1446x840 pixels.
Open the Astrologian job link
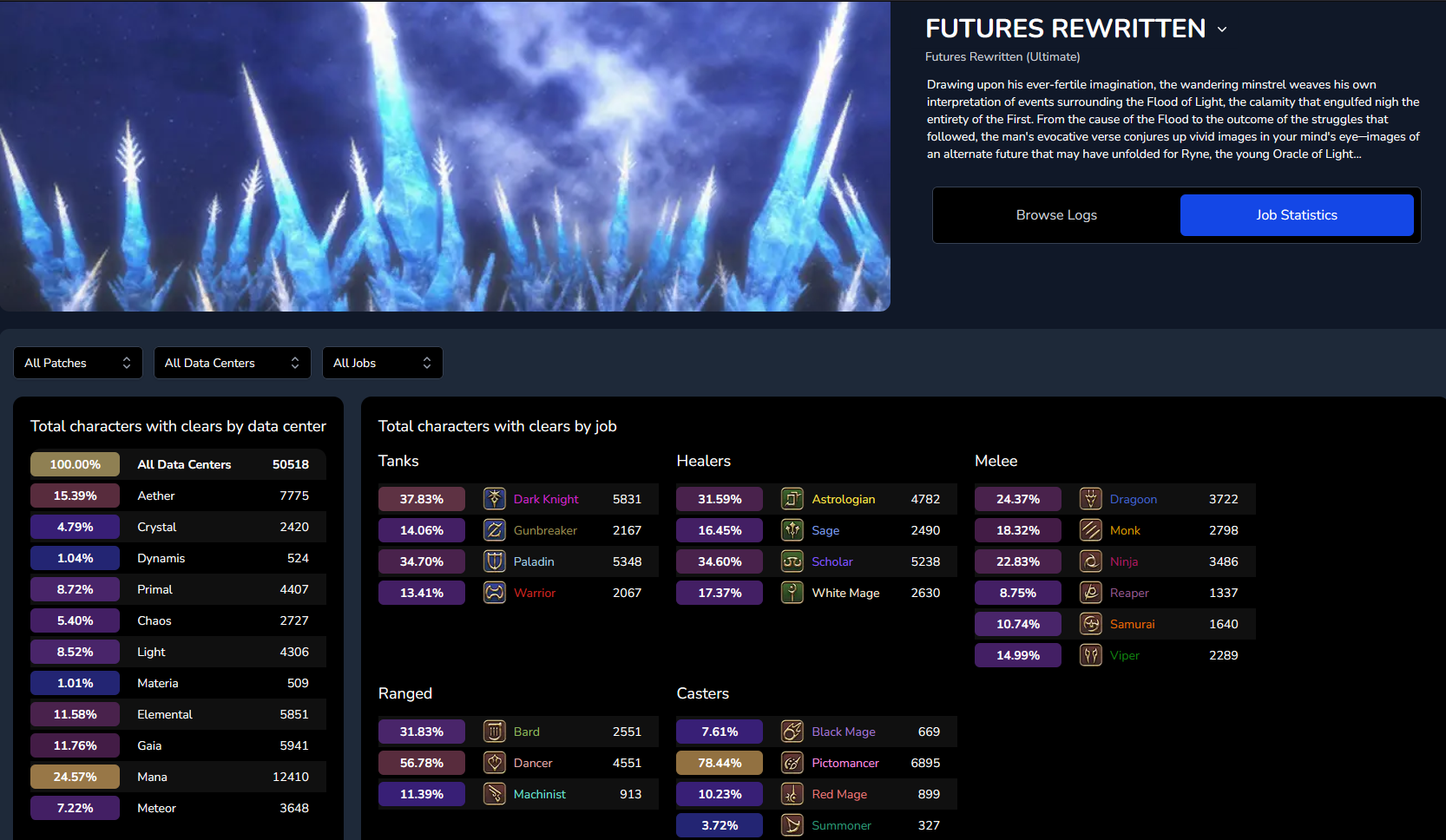[844, 499]
